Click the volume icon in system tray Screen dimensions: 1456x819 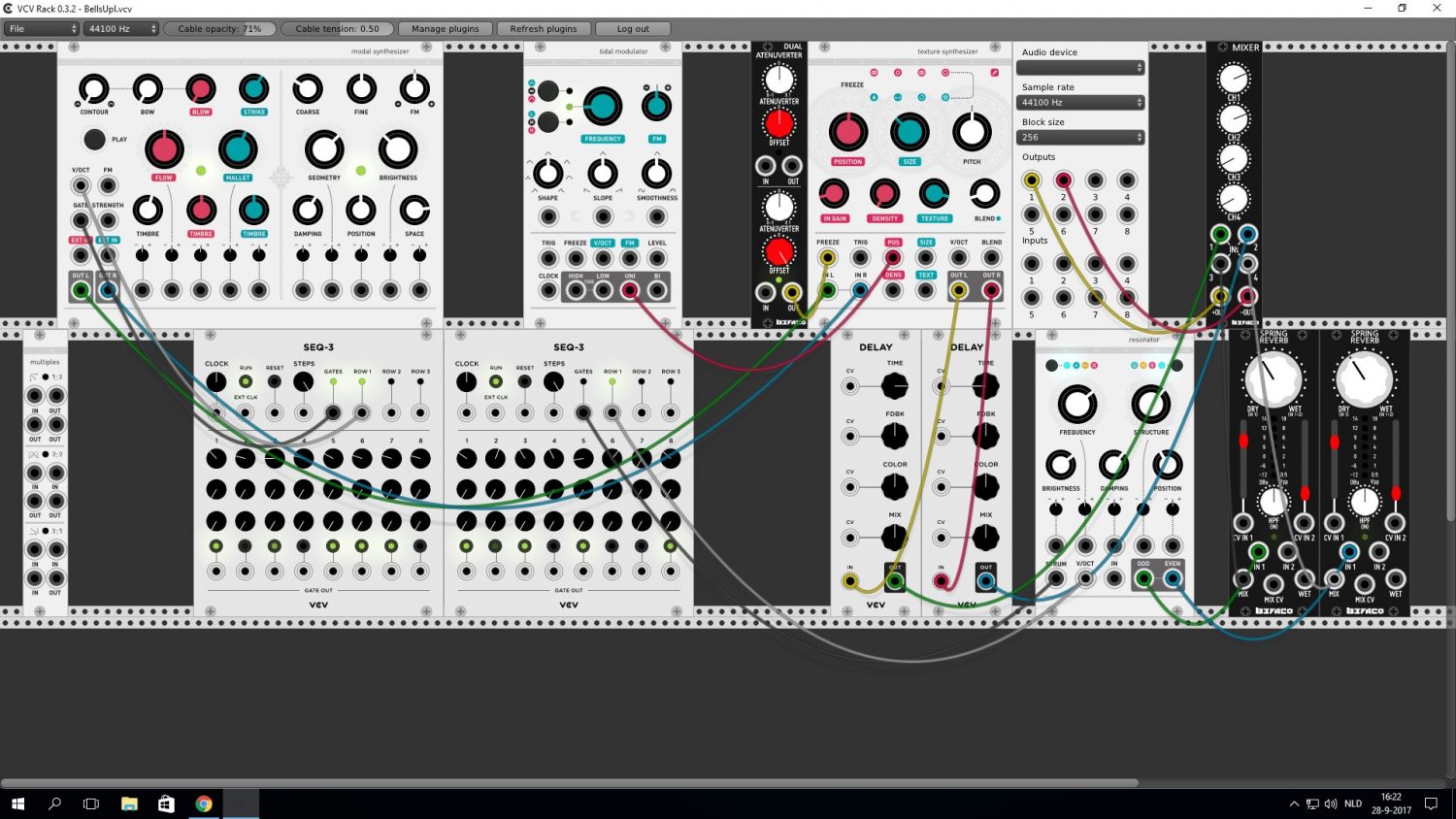1330,803
